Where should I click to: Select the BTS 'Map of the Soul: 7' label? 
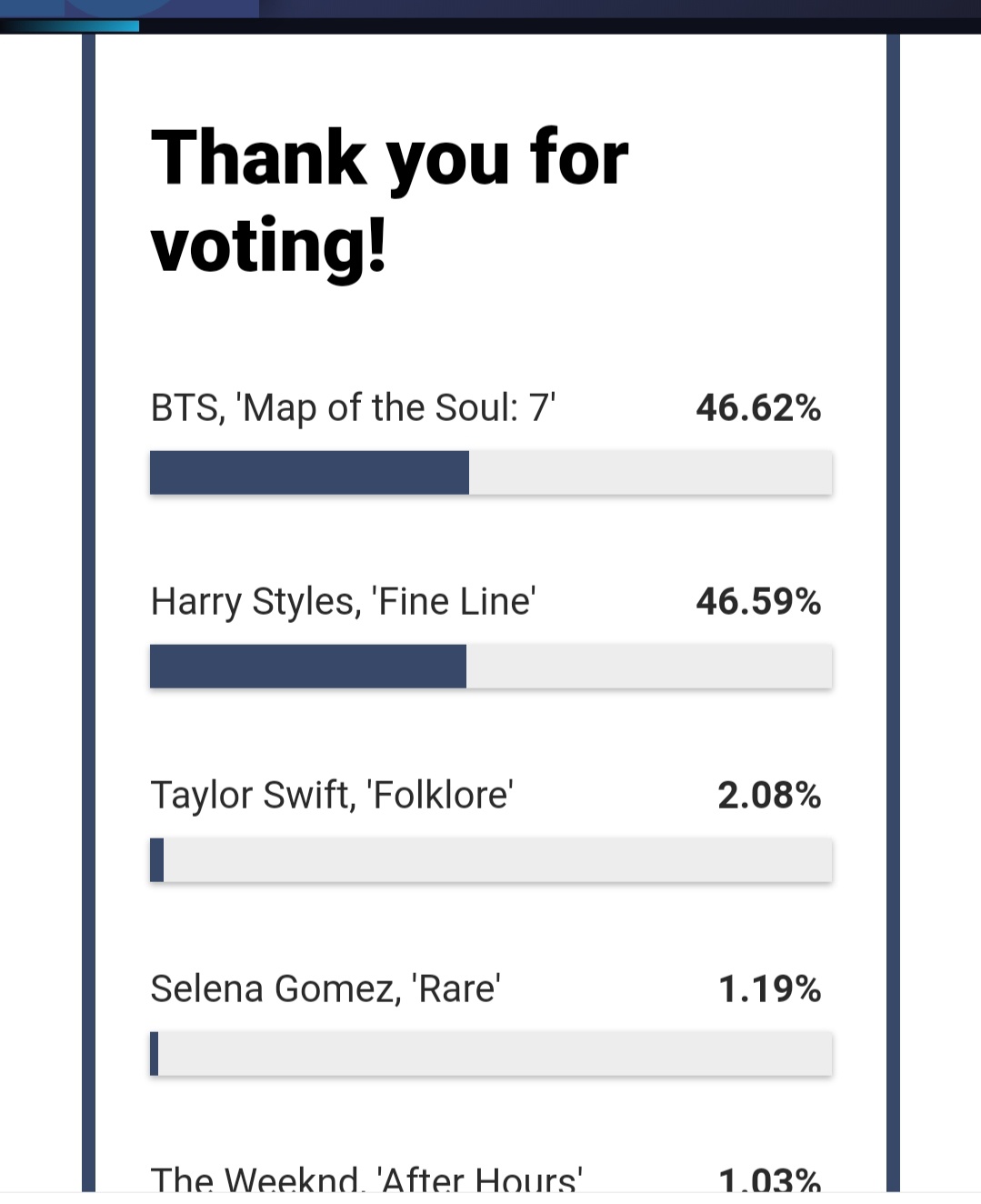pyautogui.click(x=353, y=408)
